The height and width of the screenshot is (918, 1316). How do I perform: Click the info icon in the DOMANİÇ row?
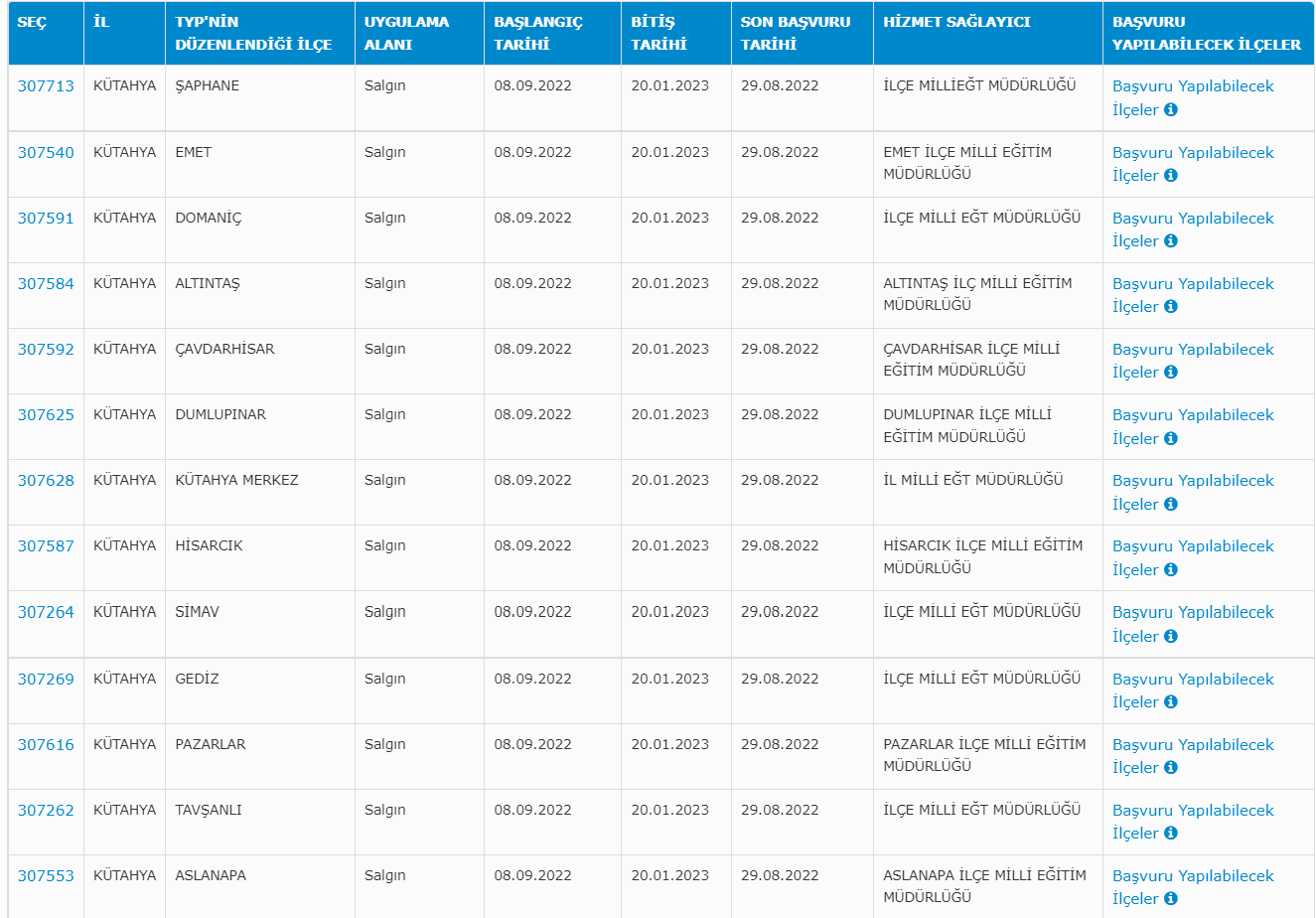[1170, 241]
